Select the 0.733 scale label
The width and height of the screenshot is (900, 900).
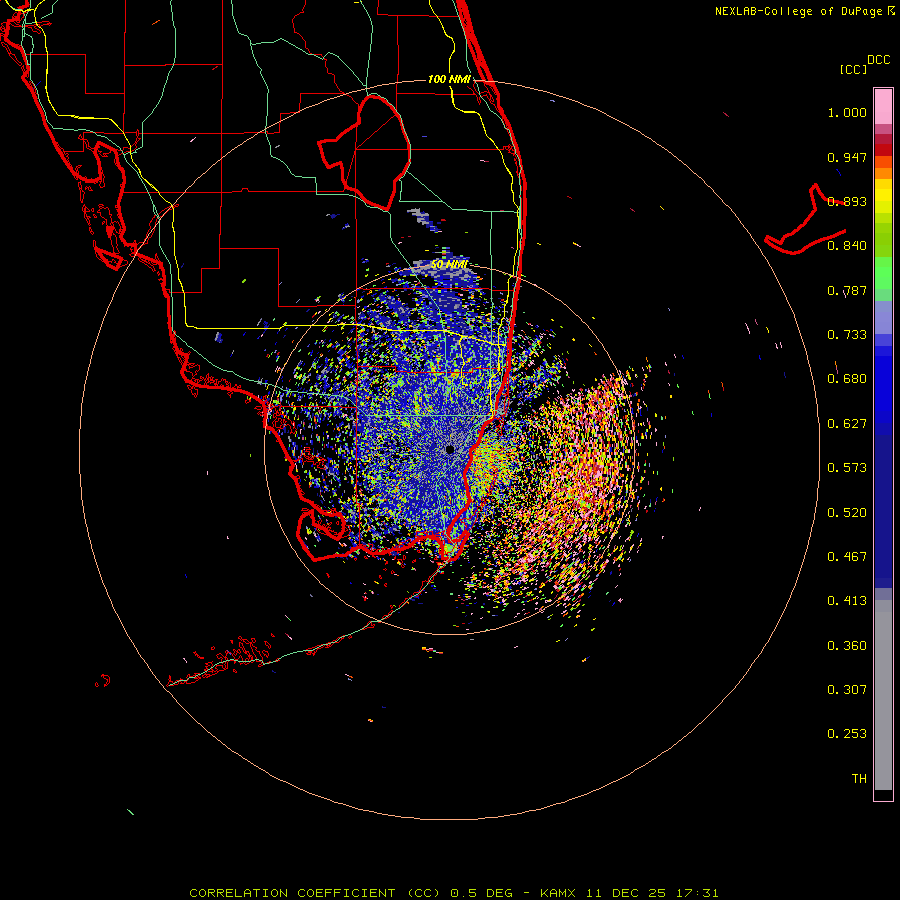847,335
